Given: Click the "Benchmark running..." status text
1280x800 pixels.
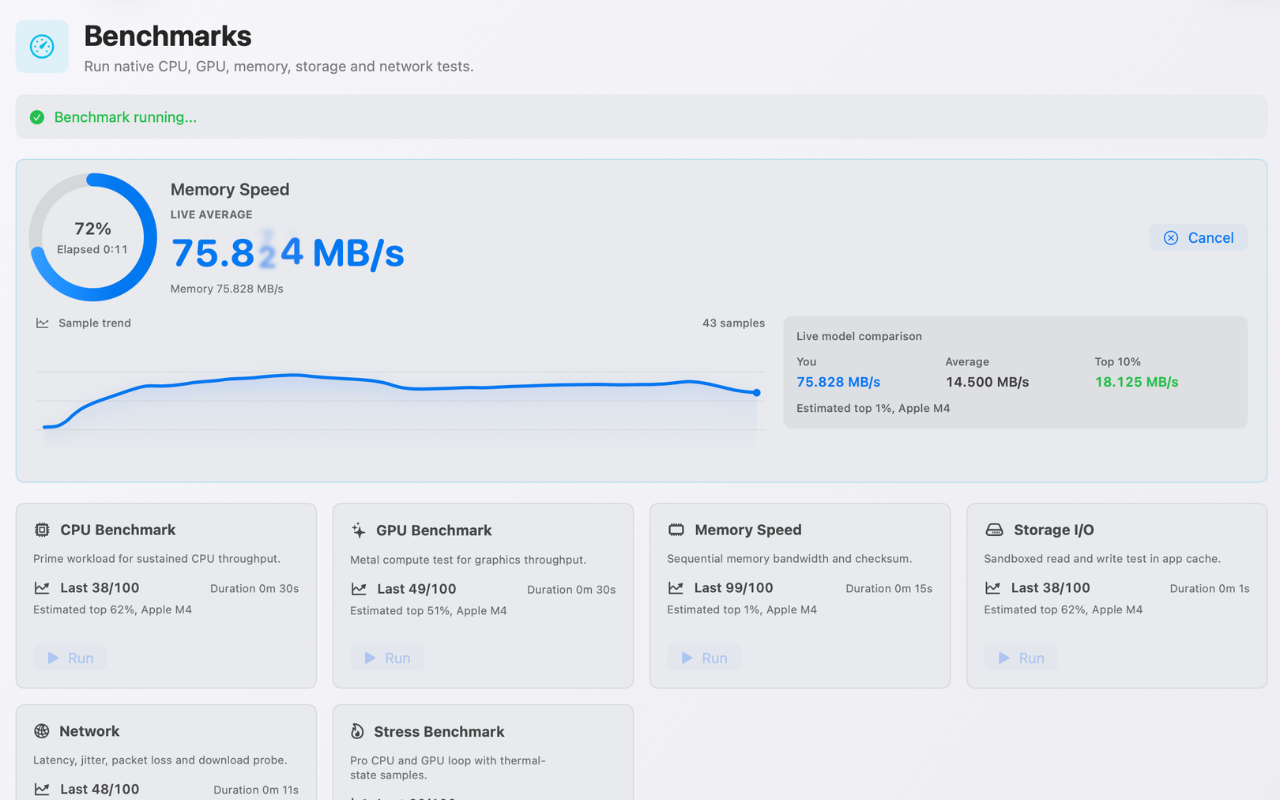Looking at the screenshot, I should tap(125, 117).
